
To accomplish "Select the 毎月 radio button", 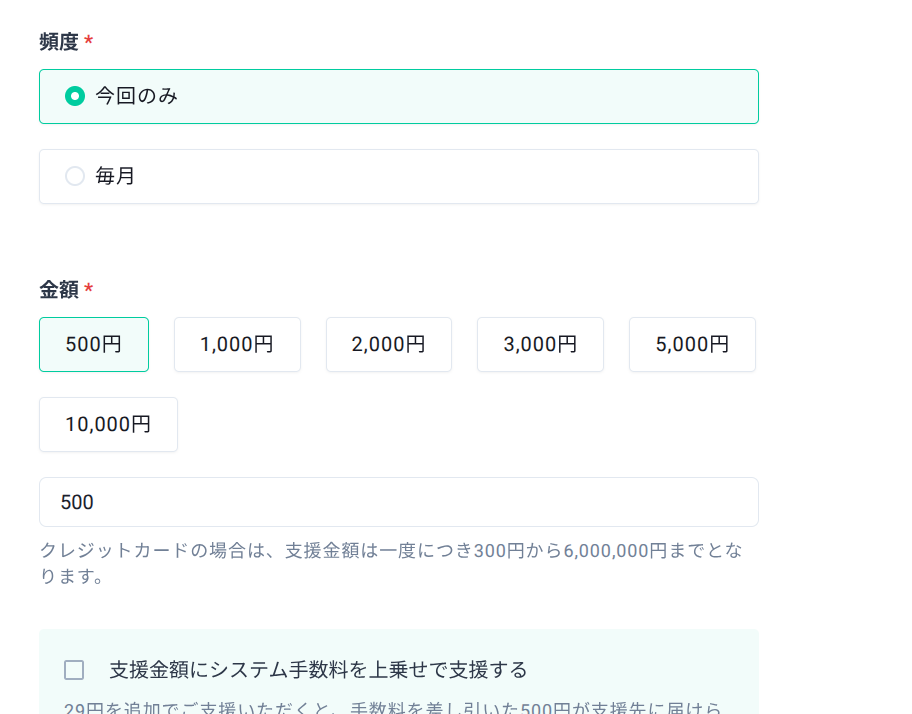I will click(74, 176).
